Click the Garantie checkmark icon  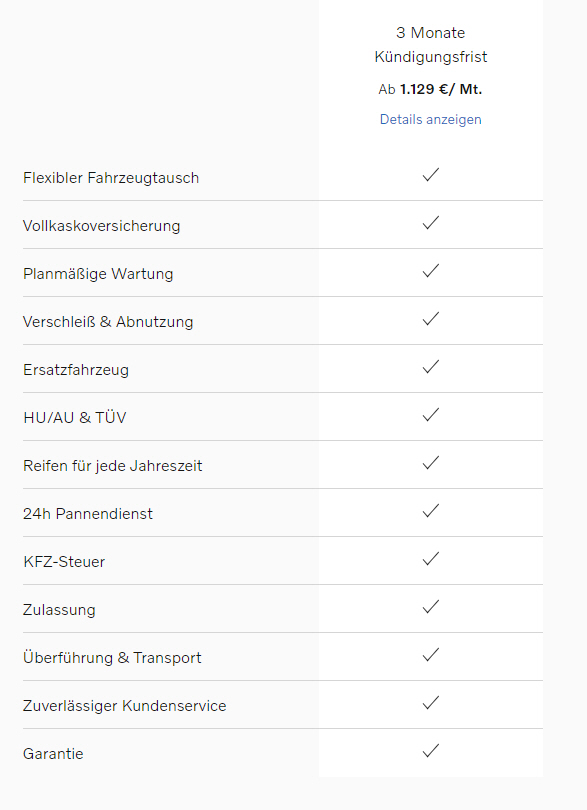(x=430, y=751)
